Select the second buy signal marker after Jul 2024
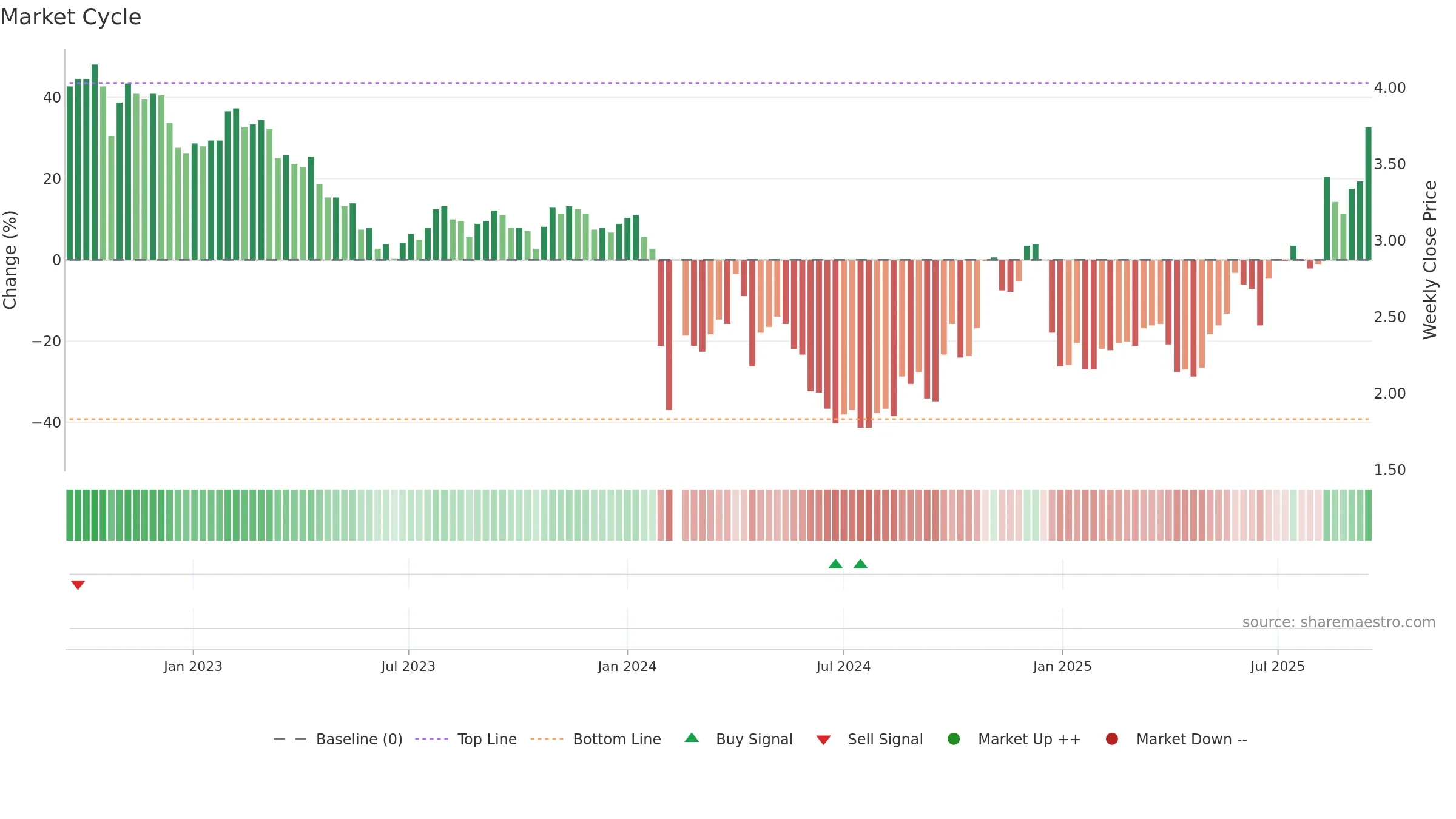1456x819 pixels. coord(860,564)
